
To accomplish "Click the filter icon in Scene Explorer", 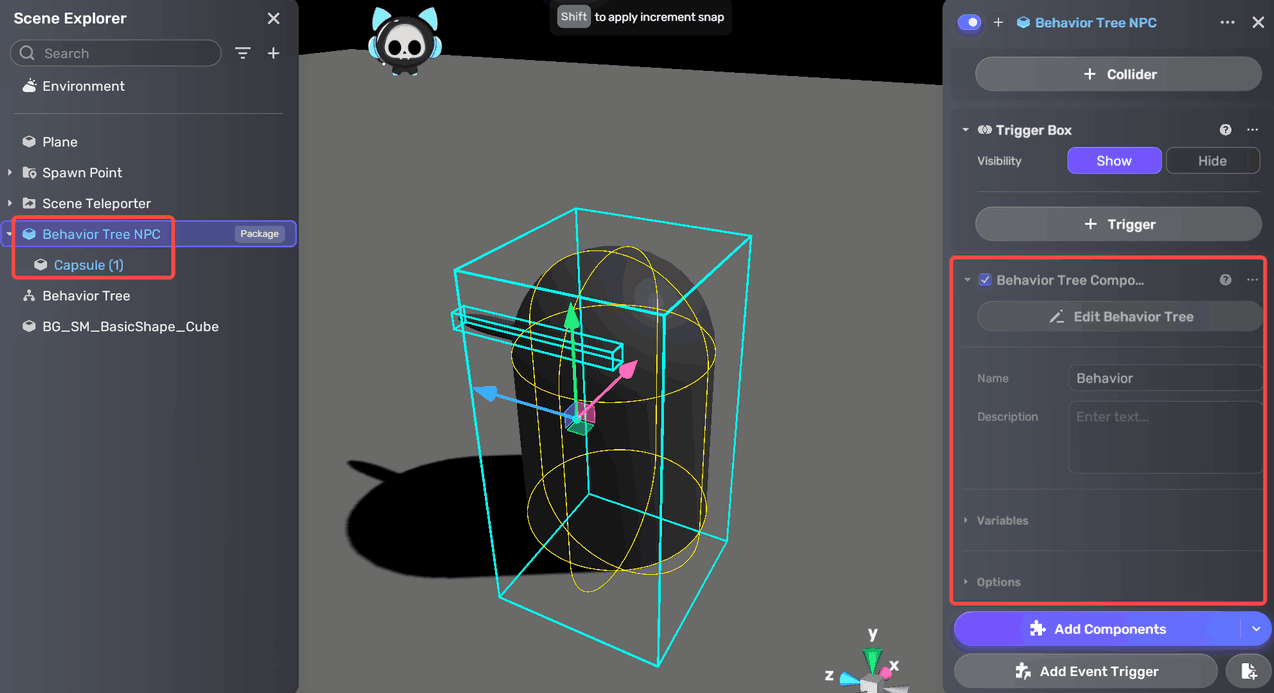I will point(243,53).
